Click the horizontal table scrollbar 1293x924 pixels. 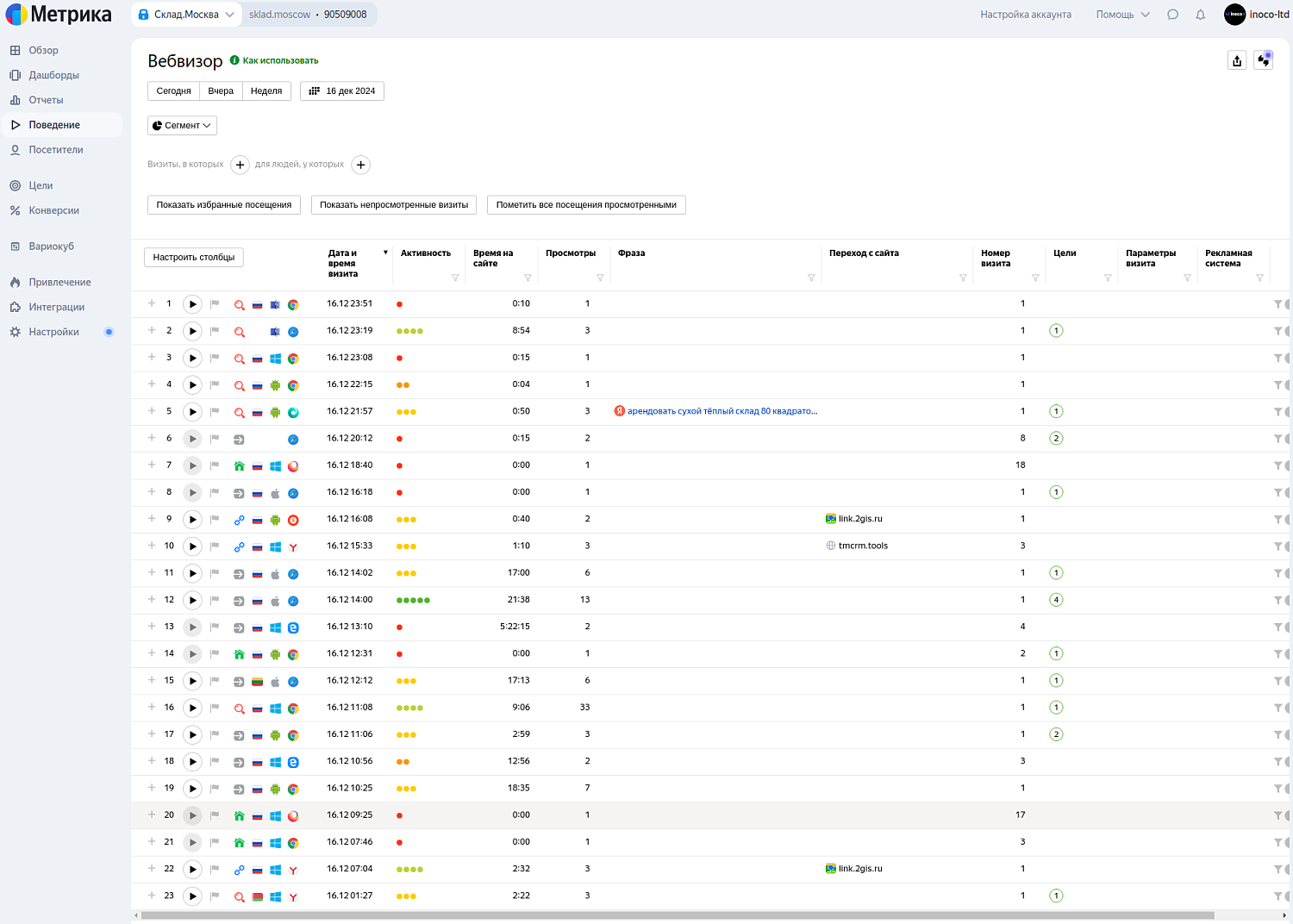(678, 915)
